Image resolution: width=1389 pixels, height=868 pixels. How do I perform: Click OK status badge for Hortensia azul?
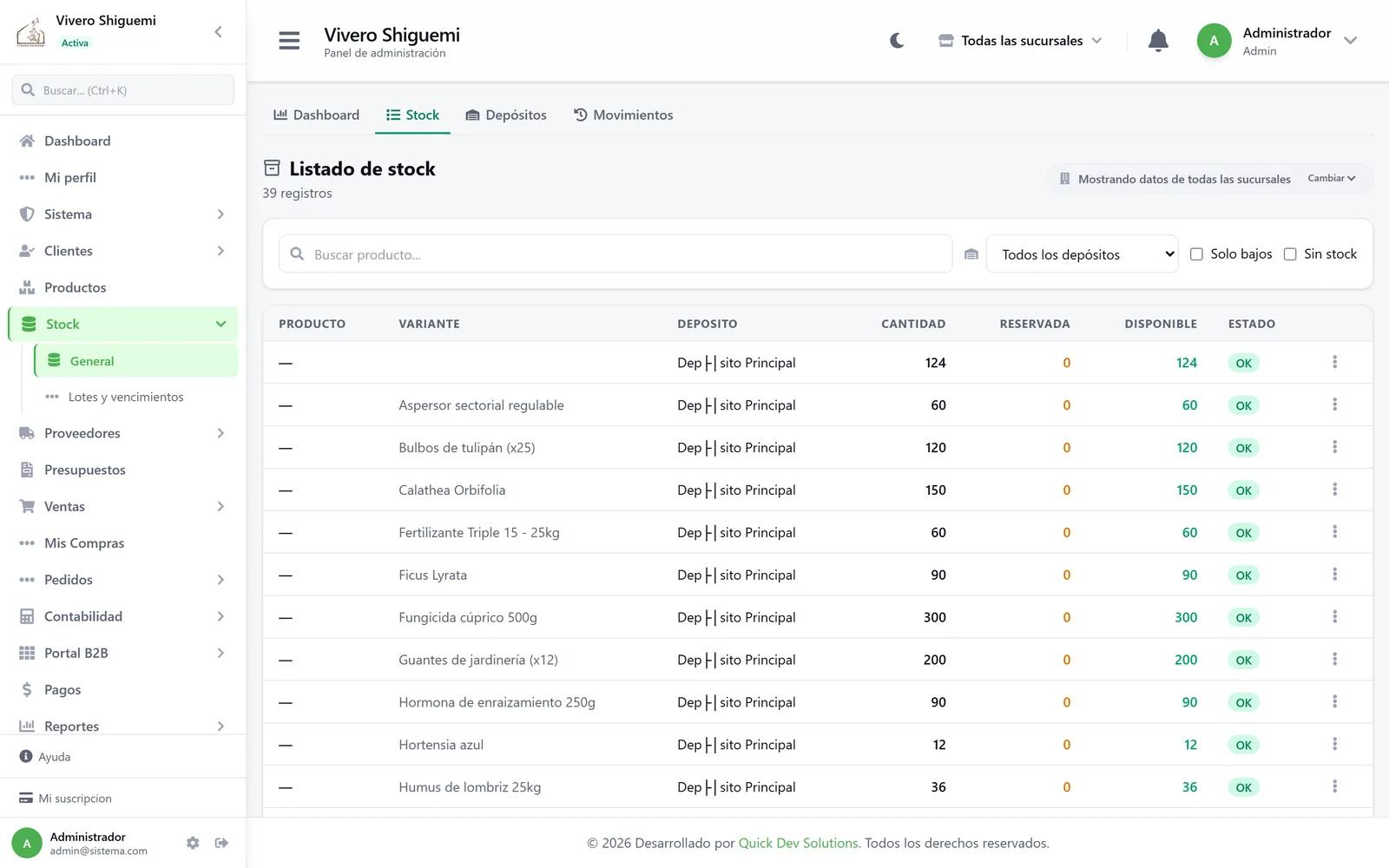coord(1243,745)
